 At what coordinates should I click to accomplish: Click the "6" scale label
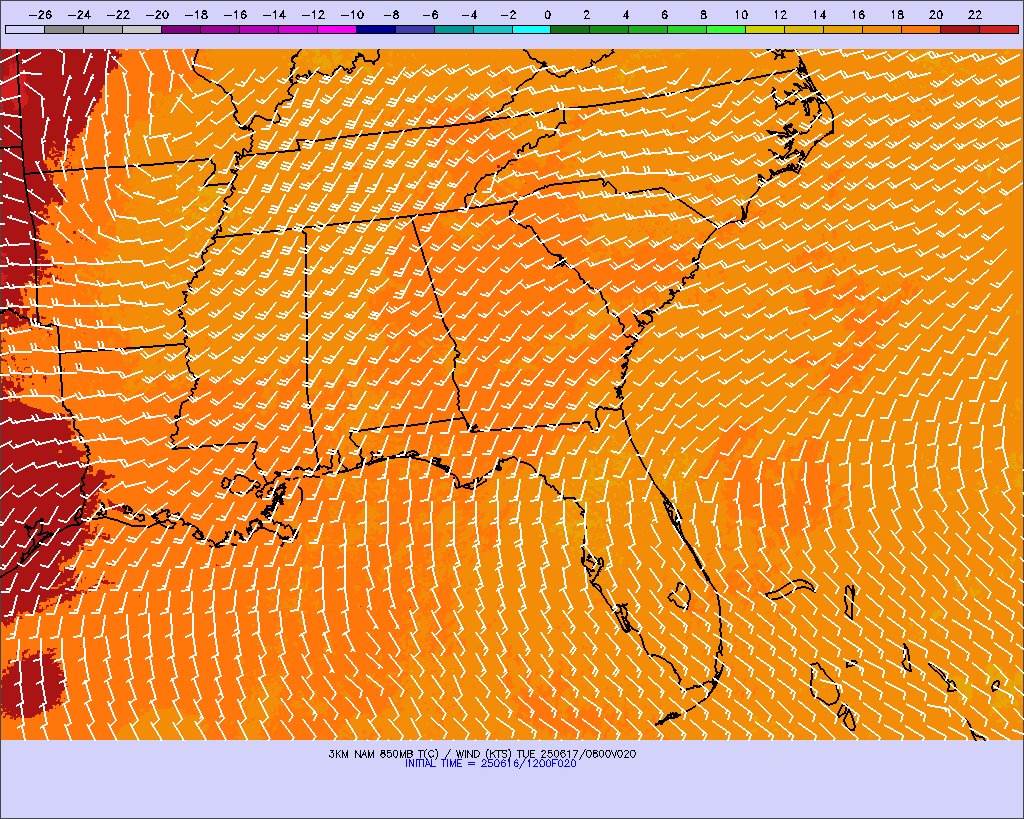click(x=664, y=15)
